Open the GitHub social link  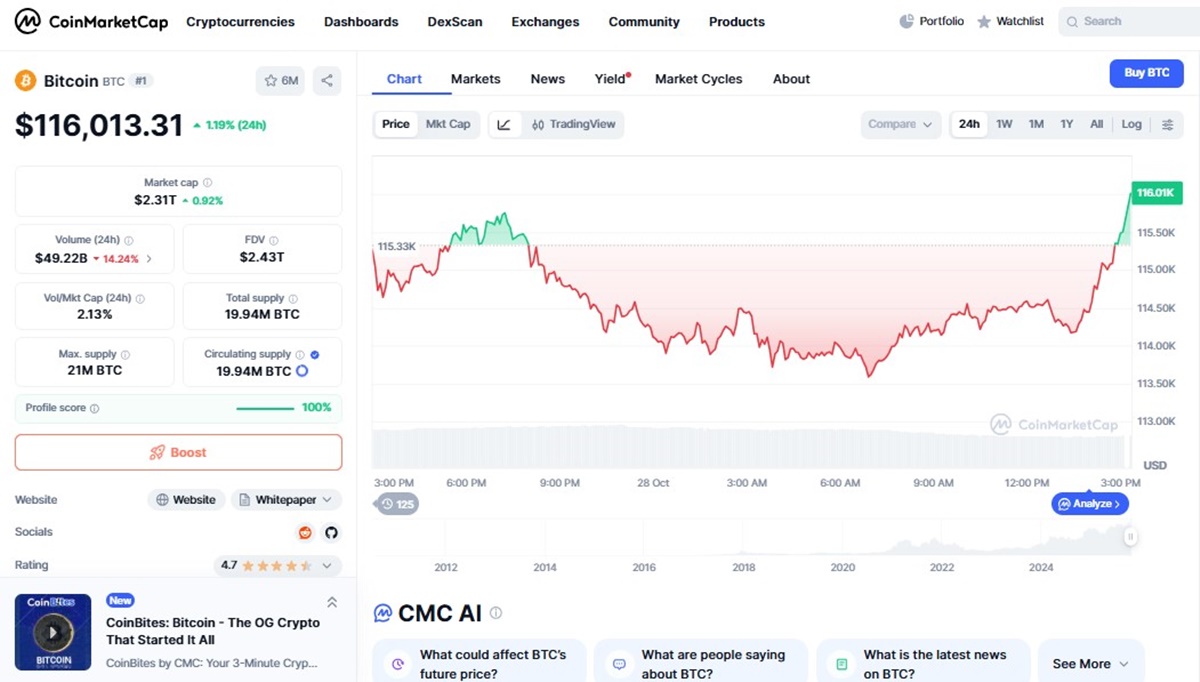click(331, 532)
